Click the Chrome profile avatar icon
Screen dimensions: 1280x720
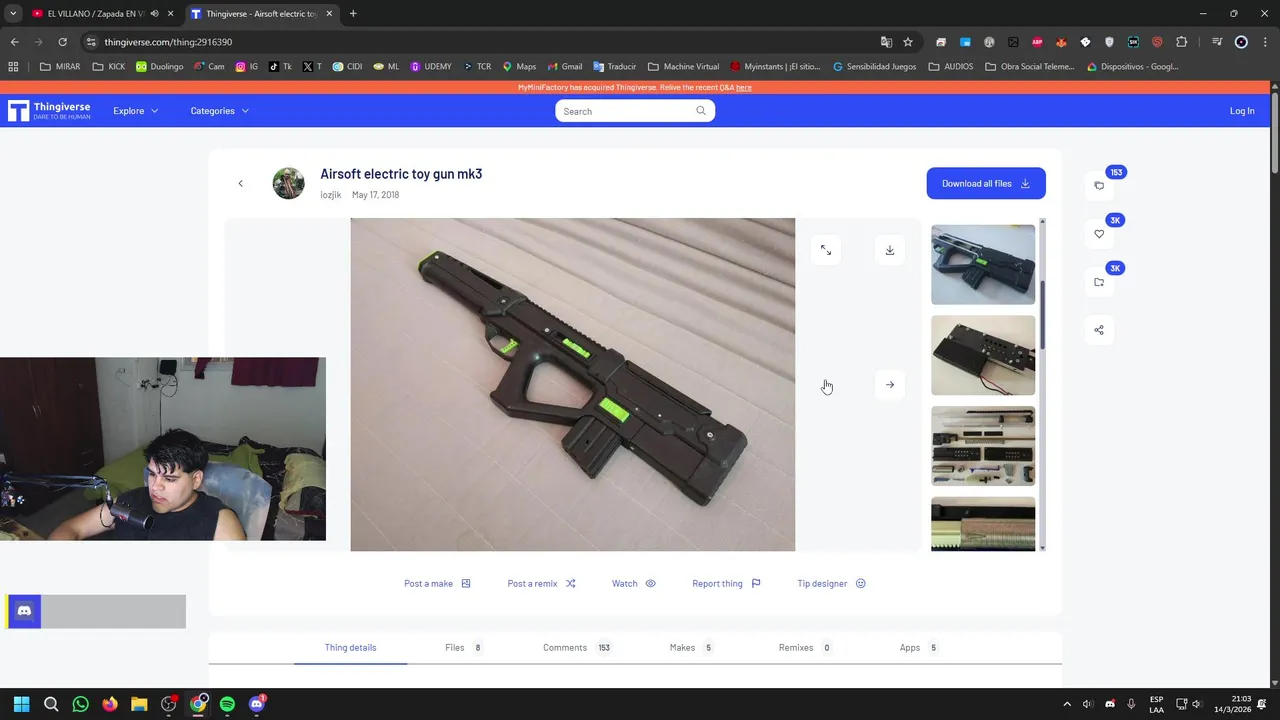tap(1241, 42)
